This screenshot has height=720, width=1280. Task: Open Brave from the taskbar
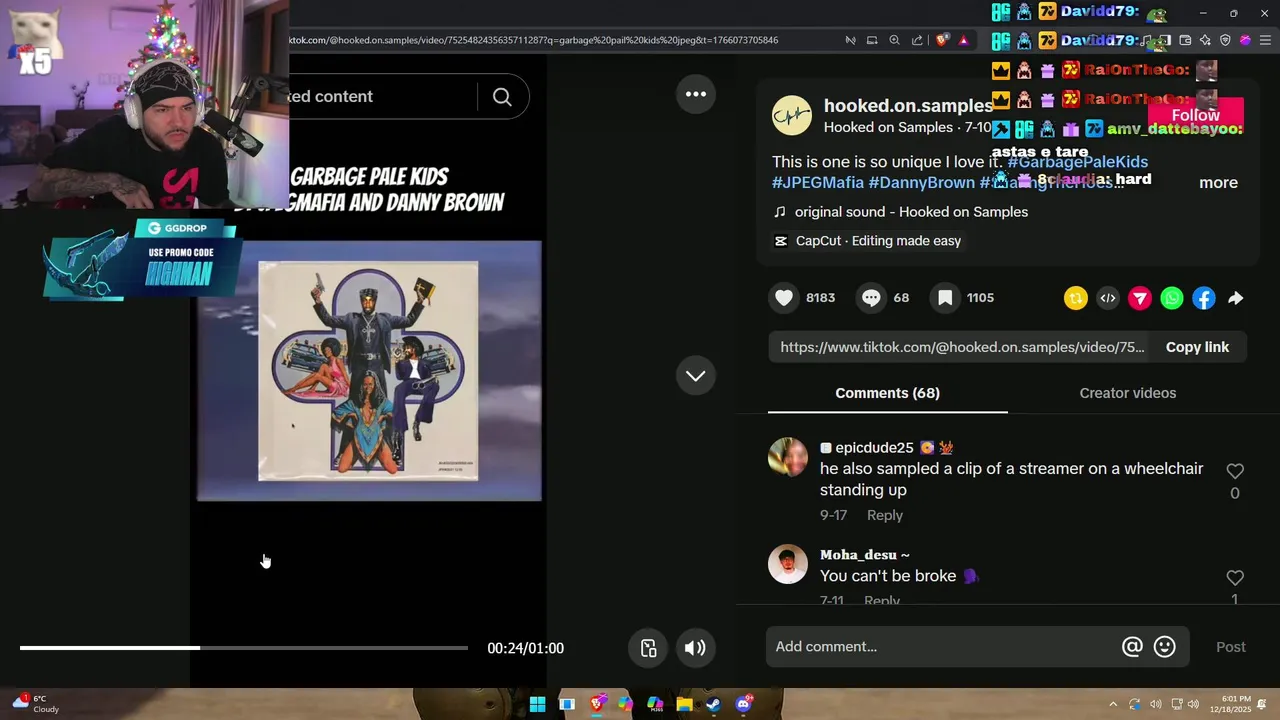597,704
